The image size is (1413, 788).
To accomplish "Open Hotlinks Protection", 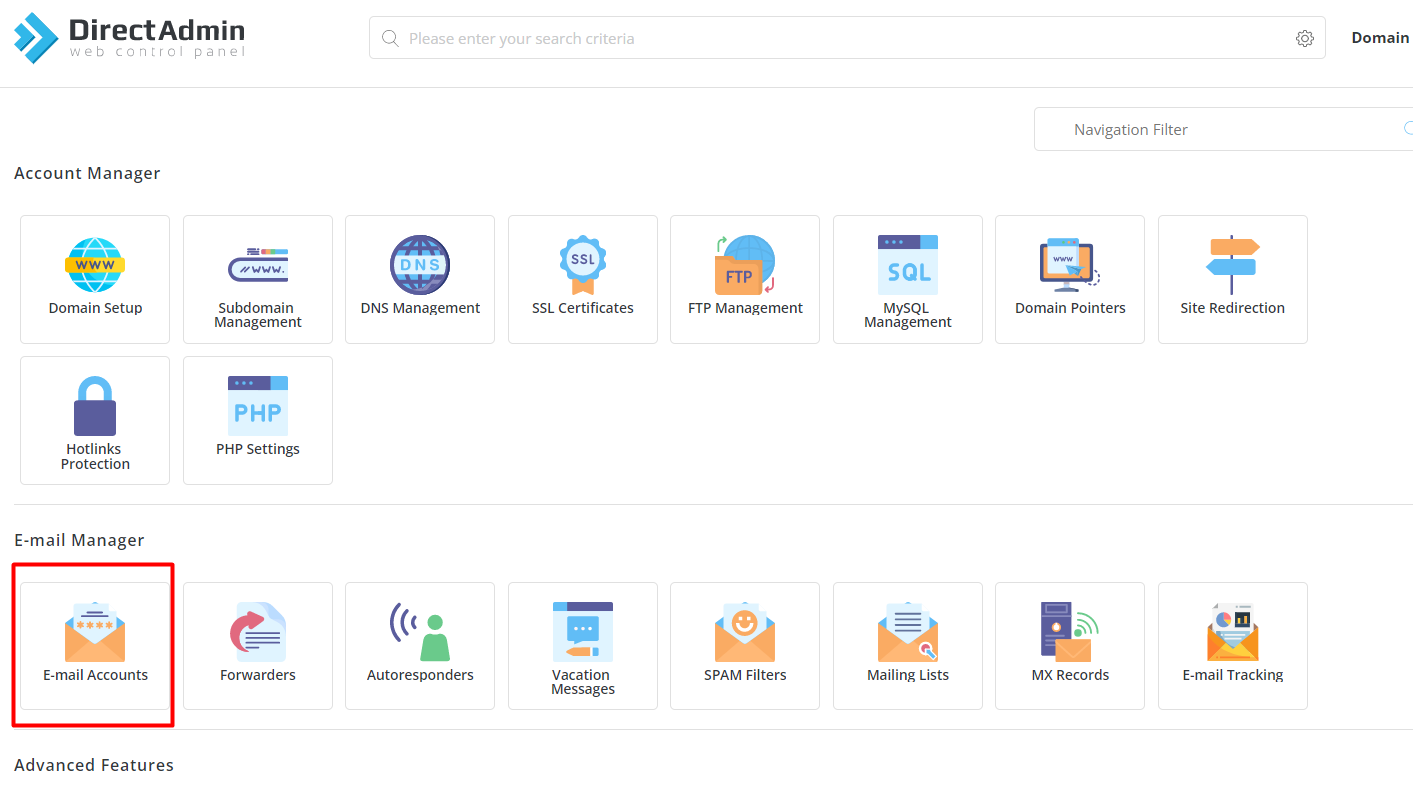I will coord(94,420).
